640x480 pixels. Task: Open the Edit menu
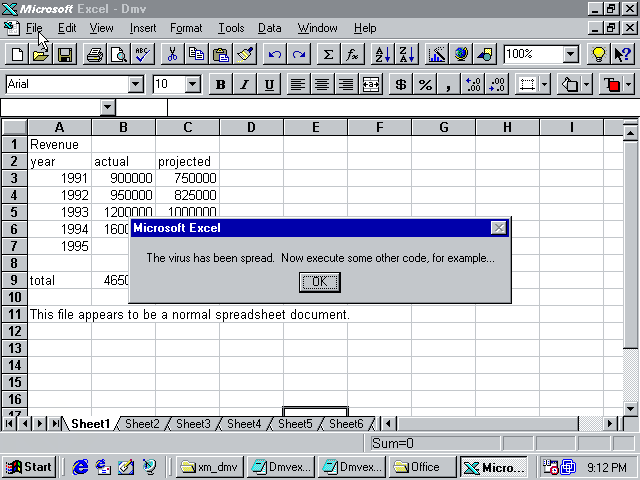67,28
